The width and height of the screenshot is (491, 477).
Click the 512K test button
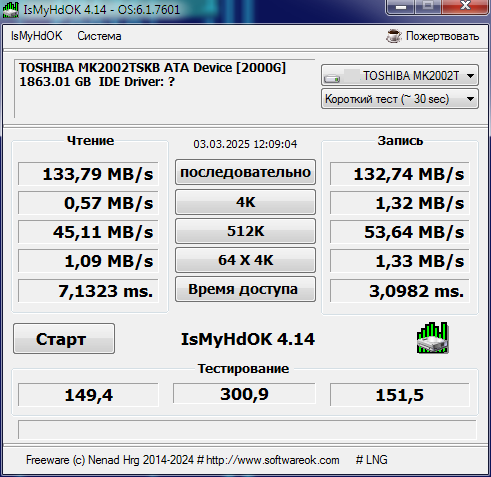click(245, 231)
